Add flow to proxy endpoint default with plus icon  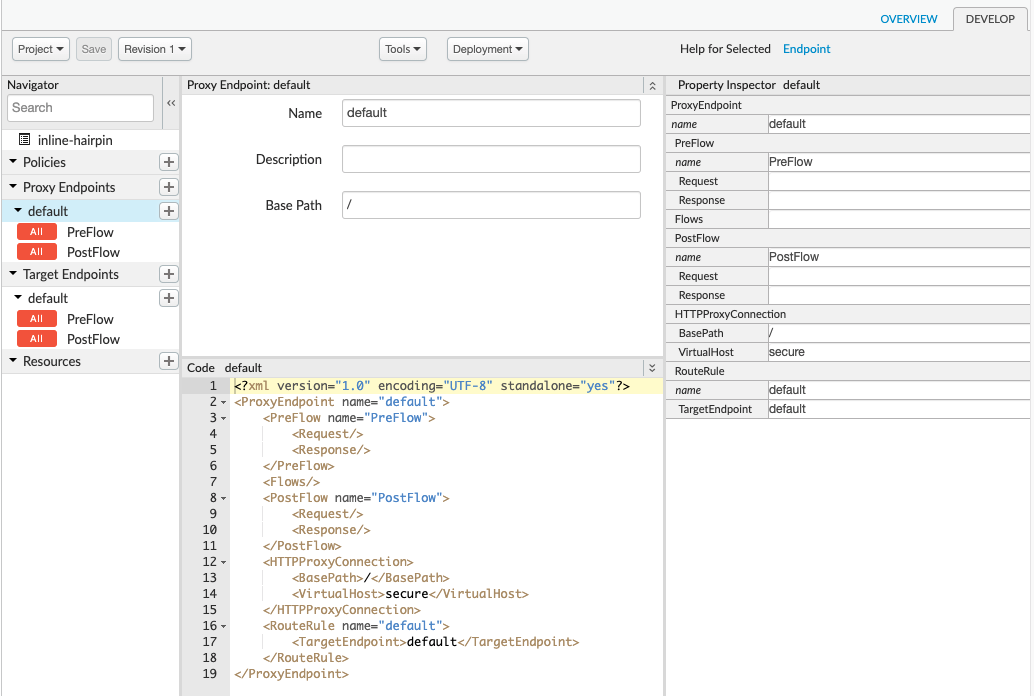169,211
